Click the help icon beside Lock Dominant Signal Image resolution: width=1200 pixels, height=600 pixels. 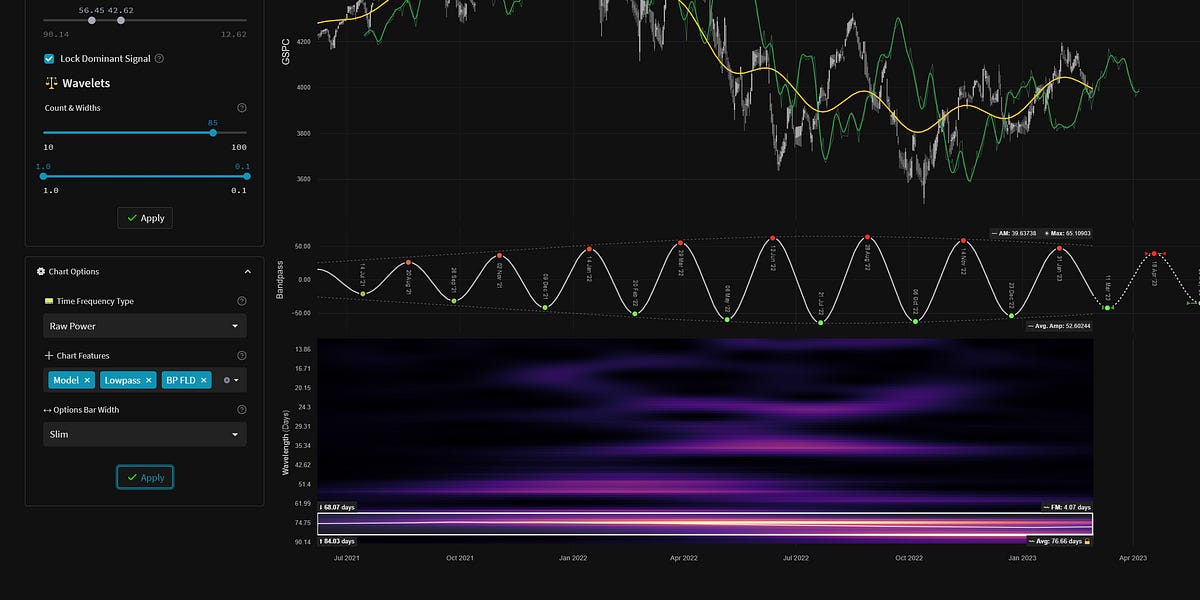pos(160,58)
